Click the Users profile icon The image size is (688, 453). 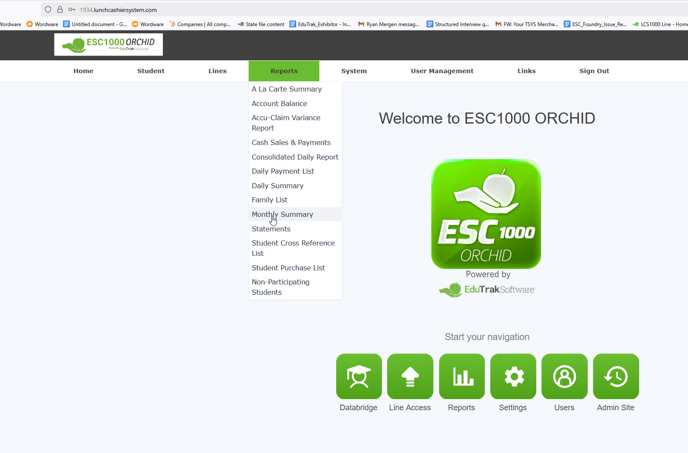[x=564, y=376]
